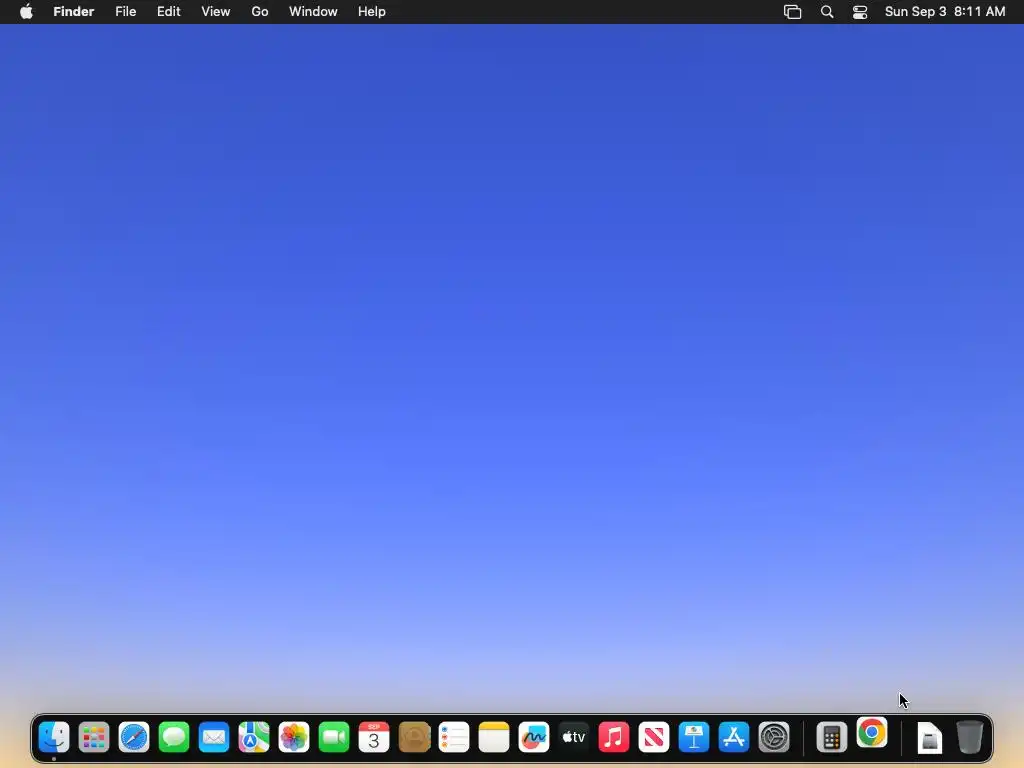Launch Maps from the Dock
This screenshot has height=768, width=1024.
pyautogui.click(x=253, y=738)
